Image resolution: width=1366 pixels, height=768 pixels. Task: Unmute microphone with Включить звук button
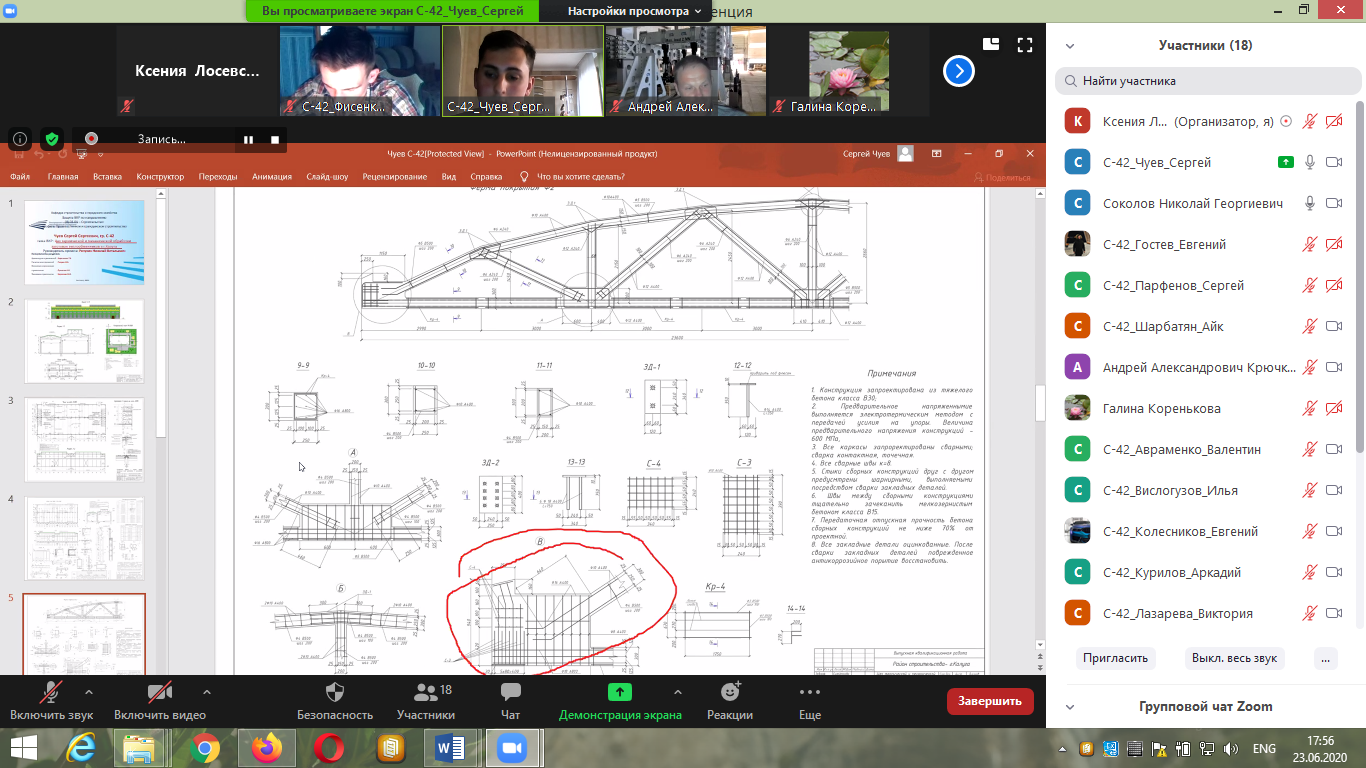pos(51,700)
